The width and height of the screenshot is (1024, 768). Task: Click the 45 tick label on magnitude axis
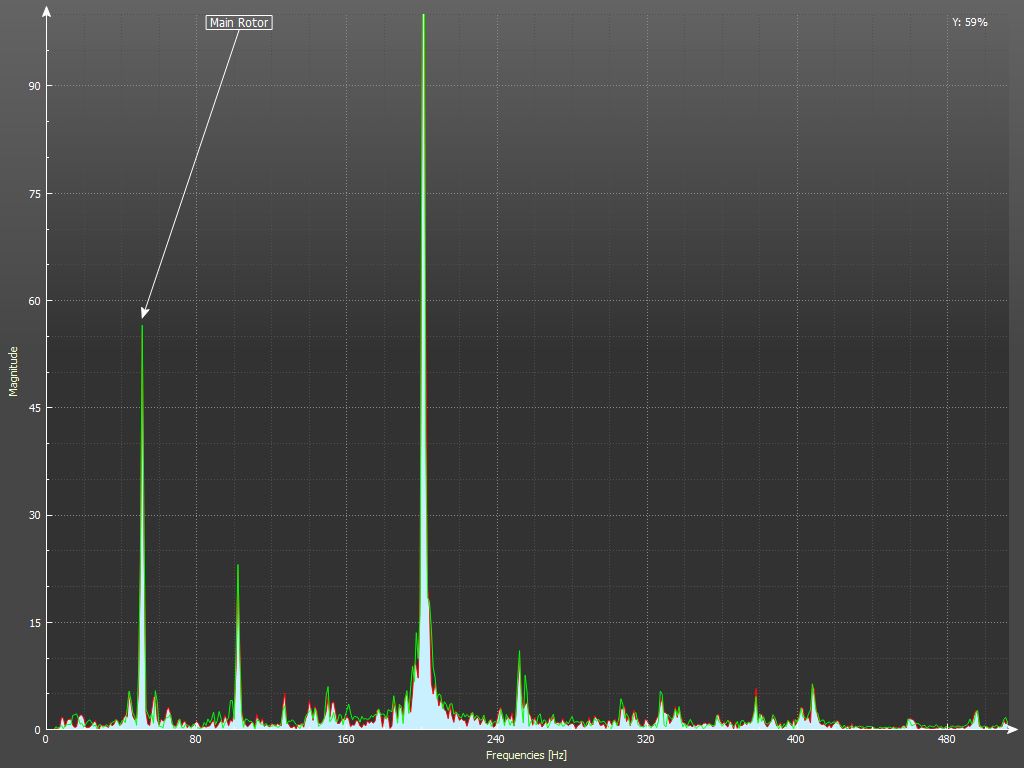pyautogui.click(x=33, y=408)
